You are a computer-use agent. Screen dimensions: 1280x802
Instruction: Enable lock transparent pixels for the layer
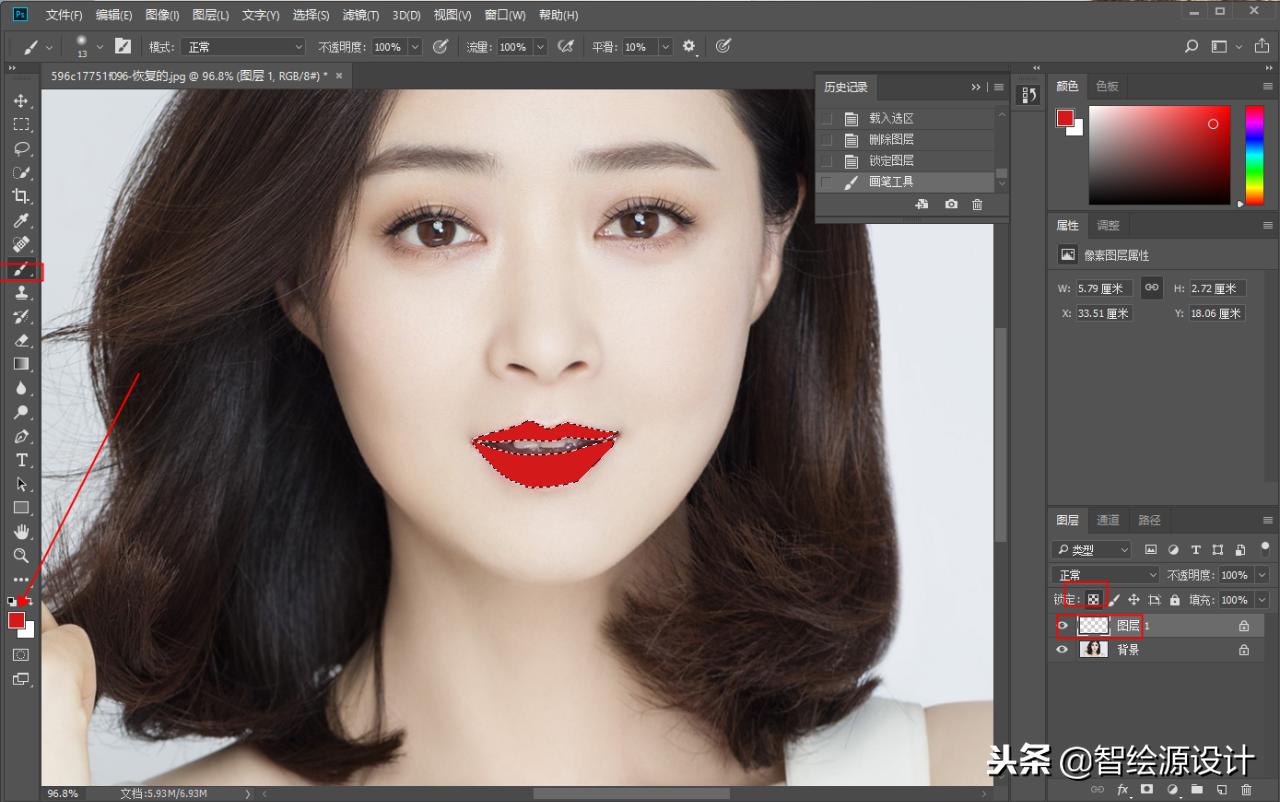[x=1093, y=598]
